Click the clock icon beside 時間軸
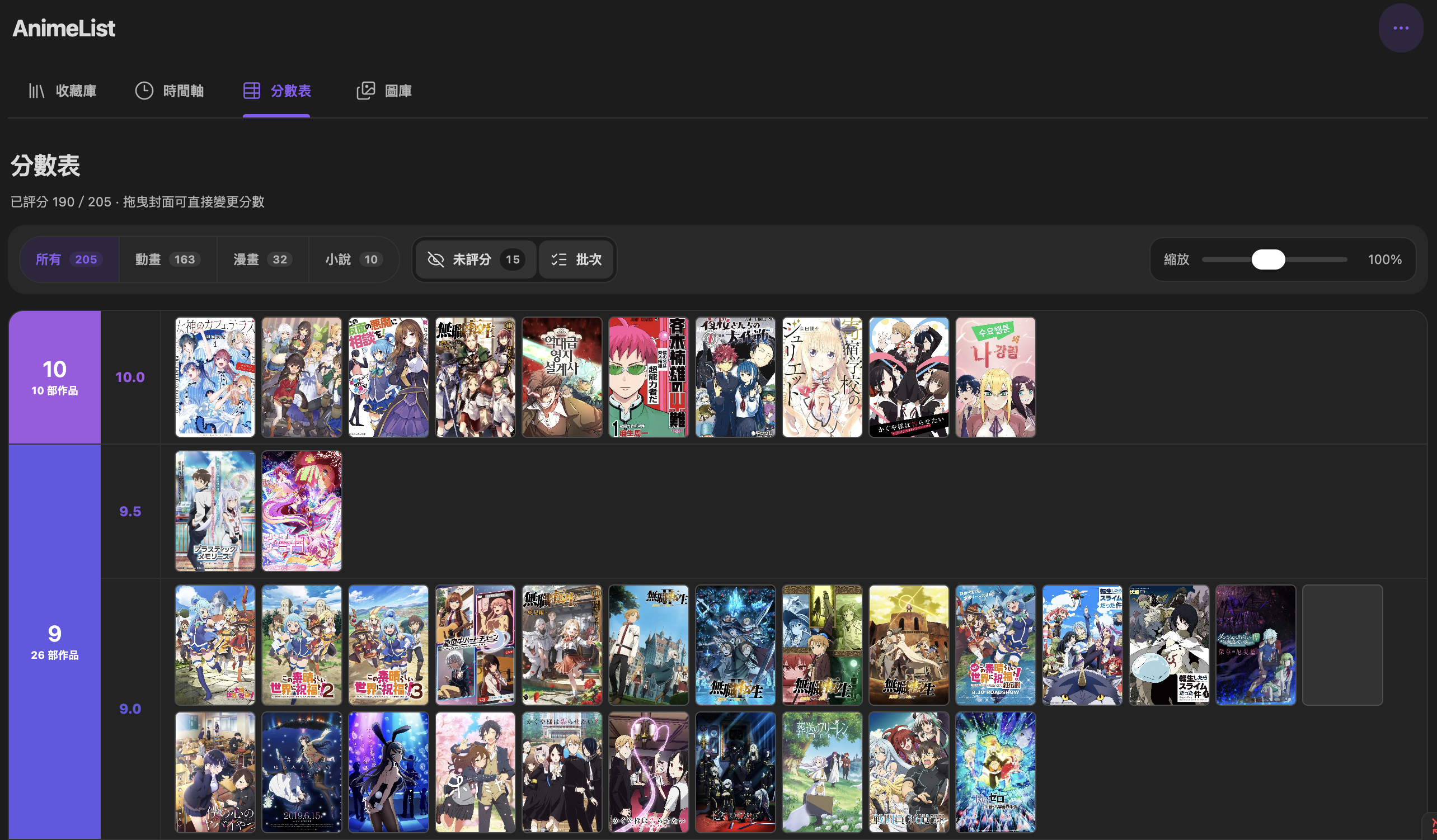The height and width of the screenshot is (840, 1437). pos(144,91)
